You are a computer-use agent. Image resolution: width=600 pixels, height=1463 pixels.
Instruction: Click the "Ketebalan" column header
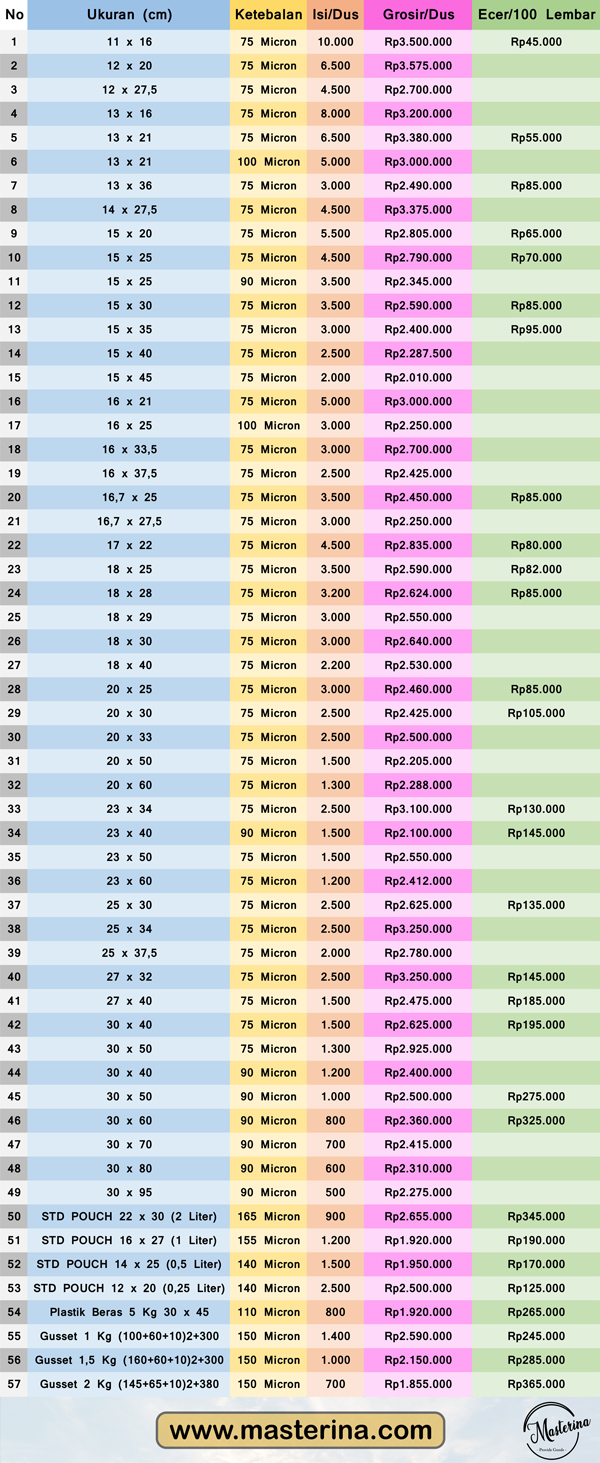[269, 15]
